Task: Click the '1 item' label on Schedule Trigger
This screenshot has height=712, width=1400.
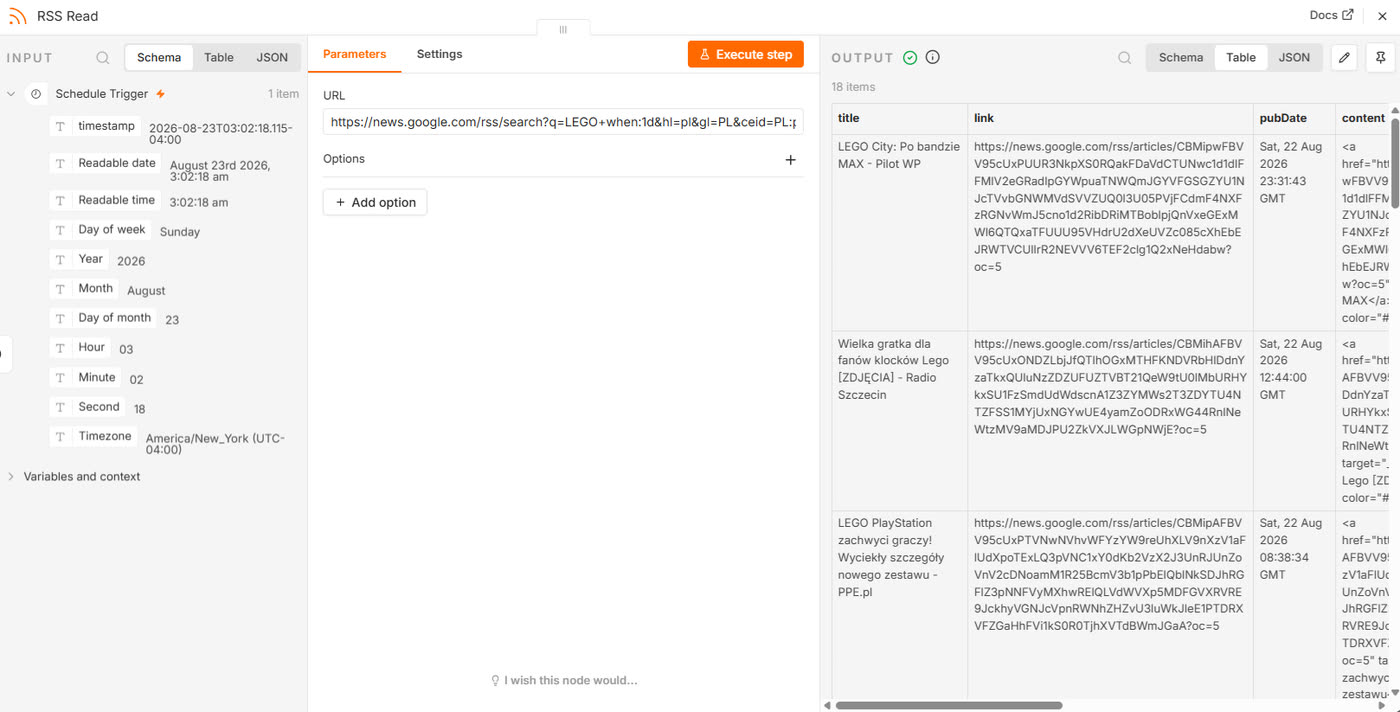Action: pyautogui.click(x=283, y=94)
